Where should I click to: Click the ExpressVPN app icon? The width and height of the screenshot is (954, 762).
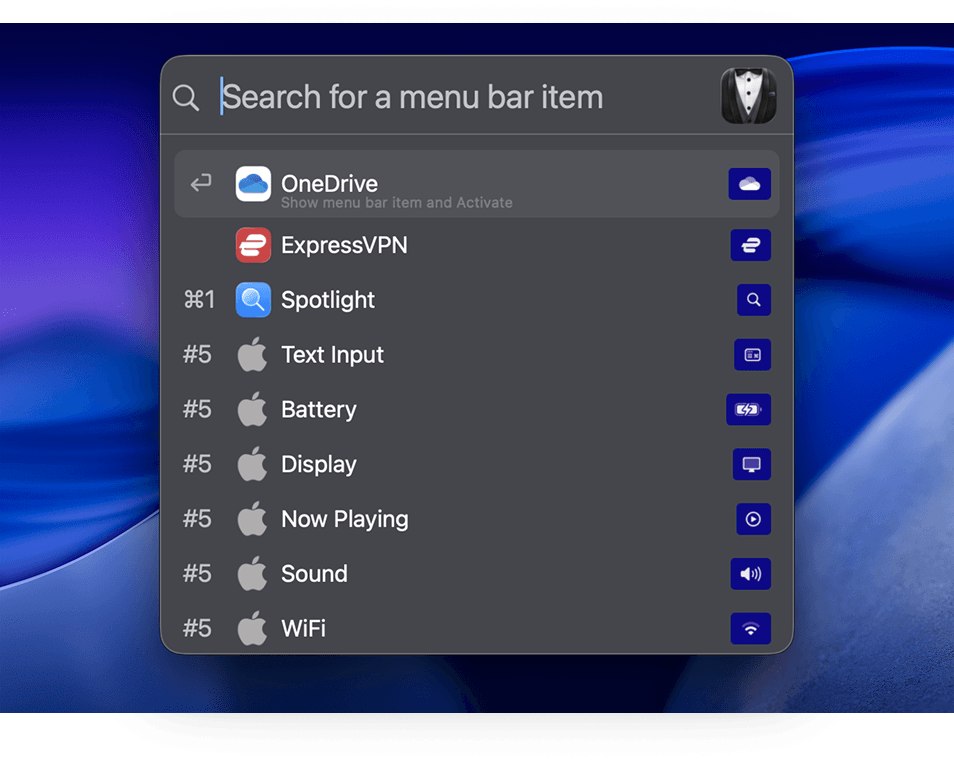pos(253,245)
